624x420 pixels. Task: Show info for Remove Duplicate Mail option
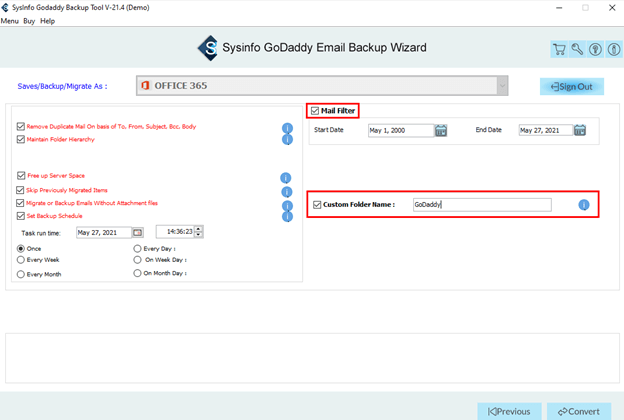(287, 128)
